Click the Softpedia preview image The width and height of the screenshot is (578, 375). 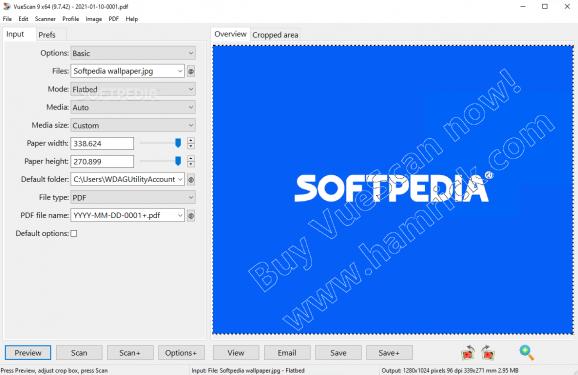click(x=393, y=190)
